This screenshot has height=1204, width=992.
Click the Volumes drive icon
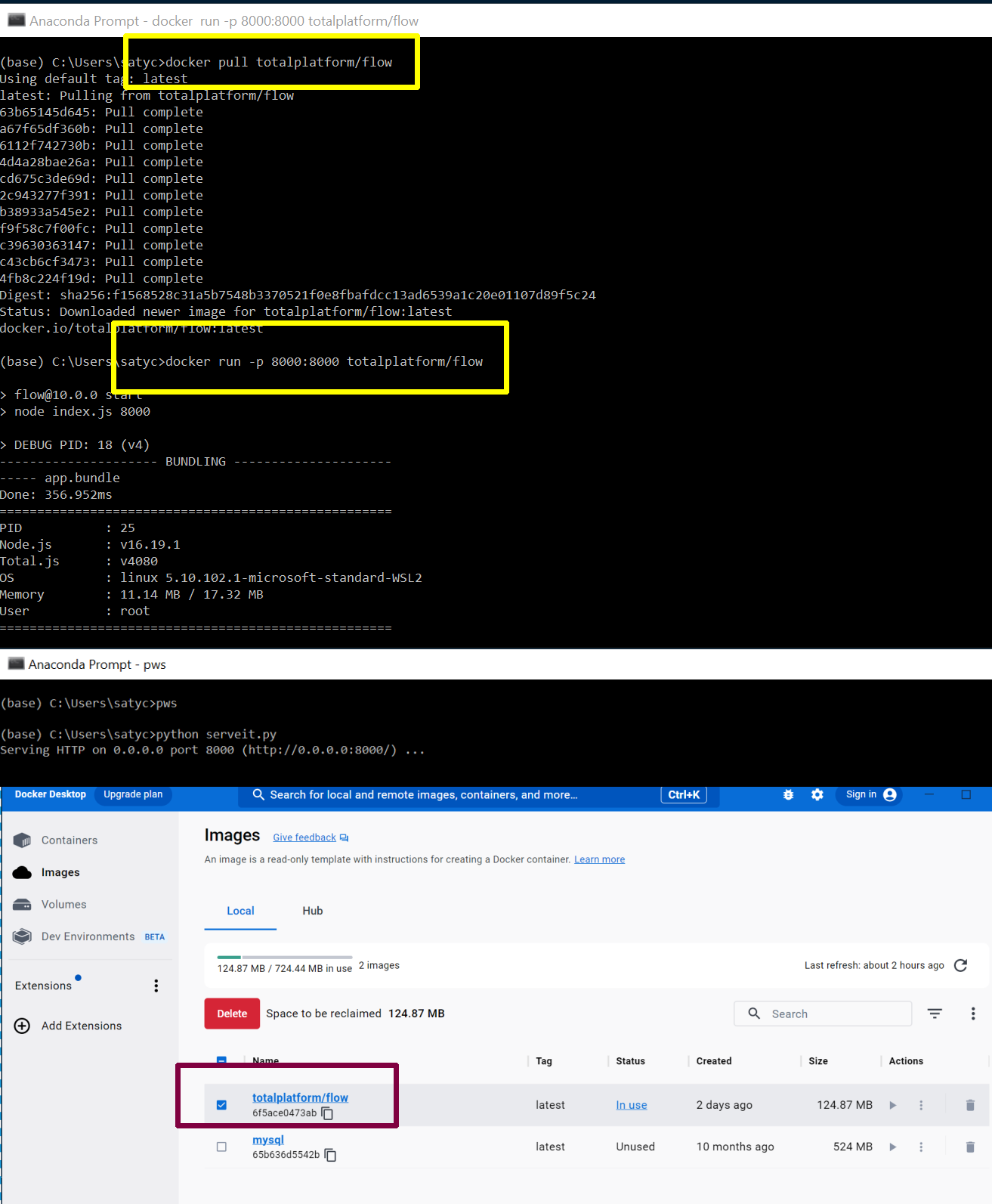click(x=22, y=905)
